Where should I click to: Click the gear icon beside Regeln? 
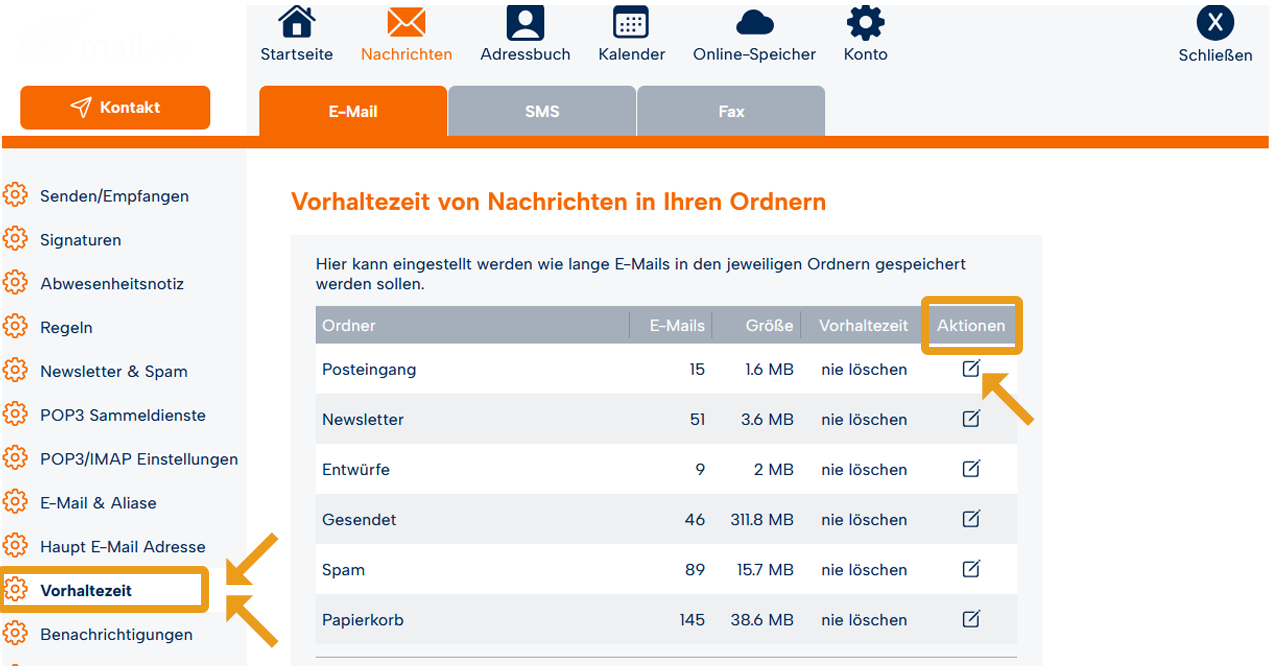click(15, 327)
